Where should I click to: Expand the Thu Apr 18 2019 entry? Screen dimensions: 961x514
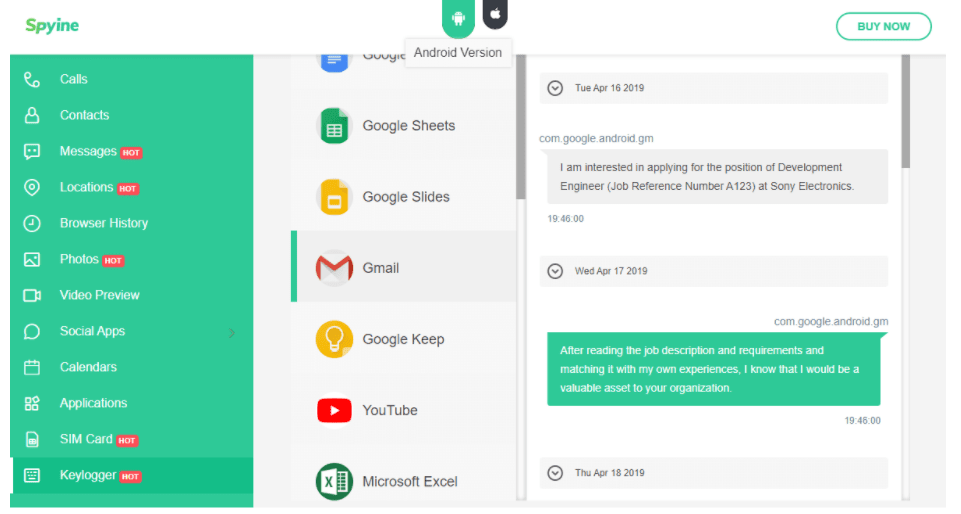coord(555,473)
